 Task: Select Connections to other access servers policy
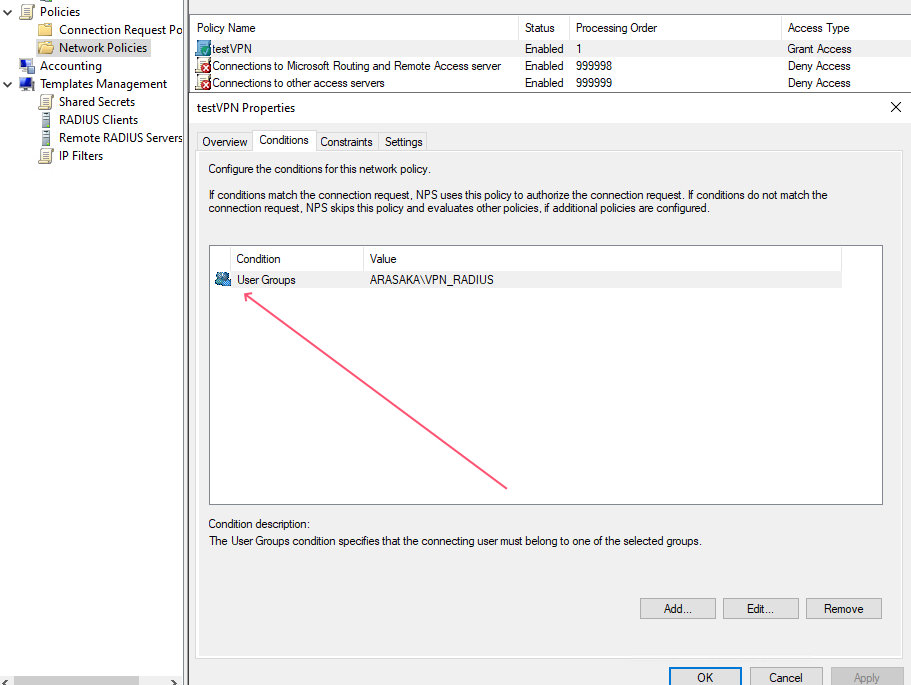(x=298, y=83)
